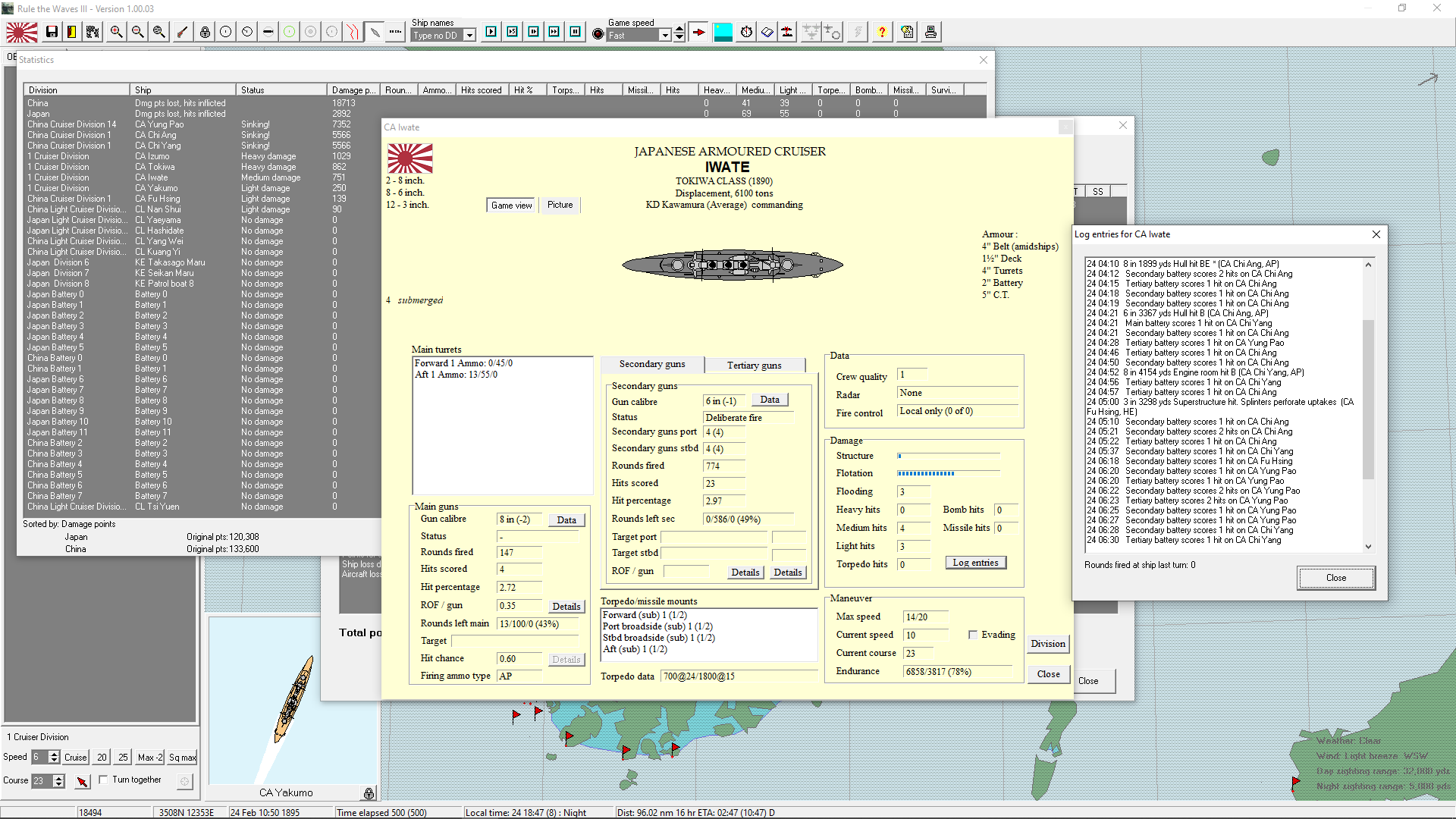Click the Ship column header in Statistics
This screenshot has width=1456, height=819.
tap(183, 89)
